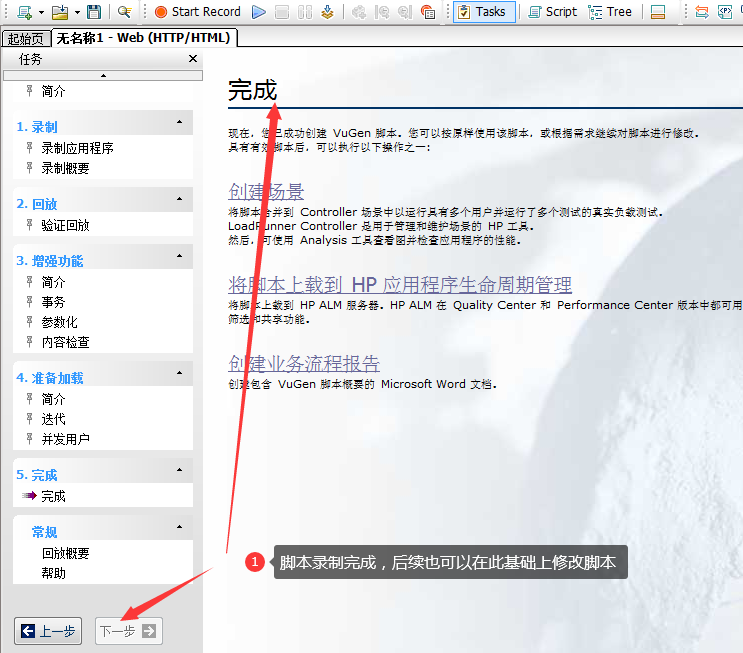
Task: Click the Pause icon in toolbar
Action: (x=305, y=12)
